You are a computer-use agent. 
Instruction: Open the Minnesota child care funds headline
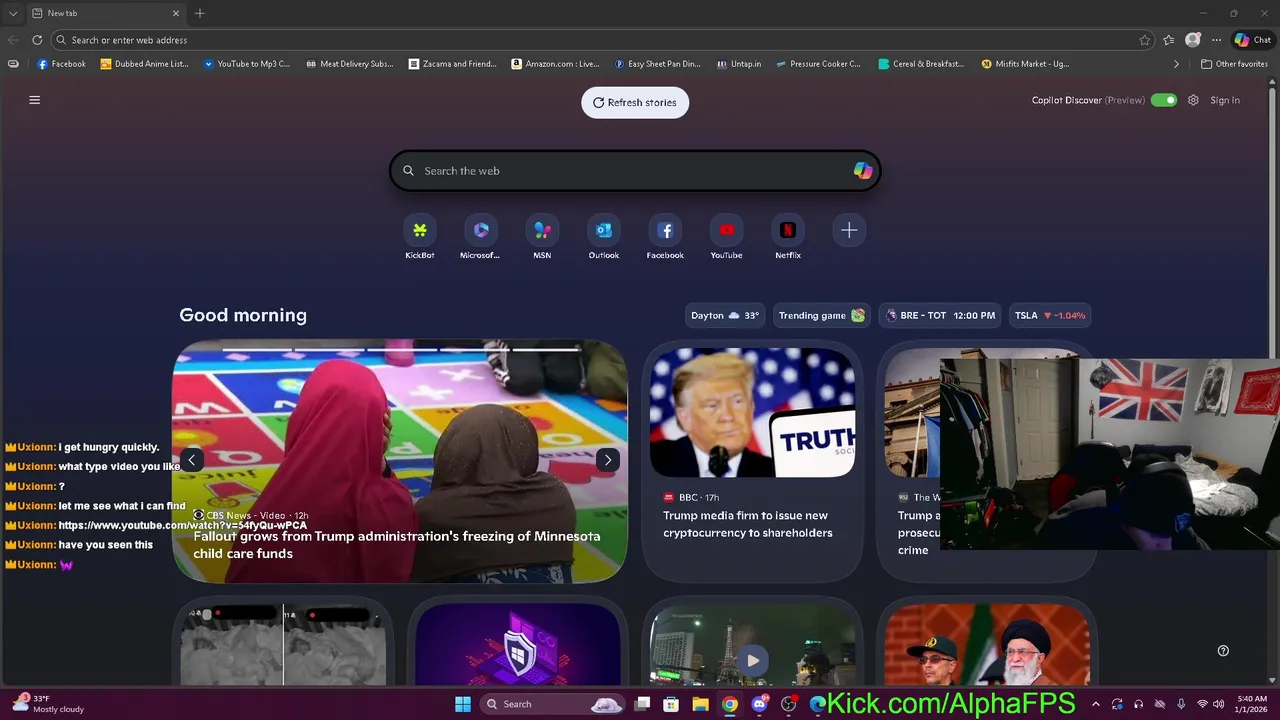(x=397, y=545)
